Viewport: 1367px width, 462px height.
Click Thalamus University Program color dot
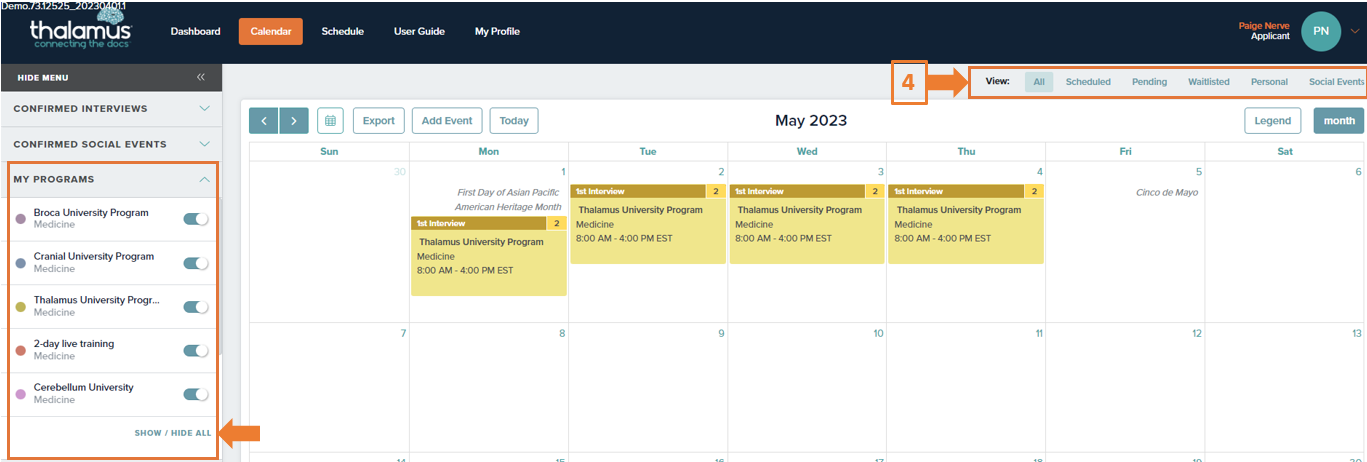point(21,307)
